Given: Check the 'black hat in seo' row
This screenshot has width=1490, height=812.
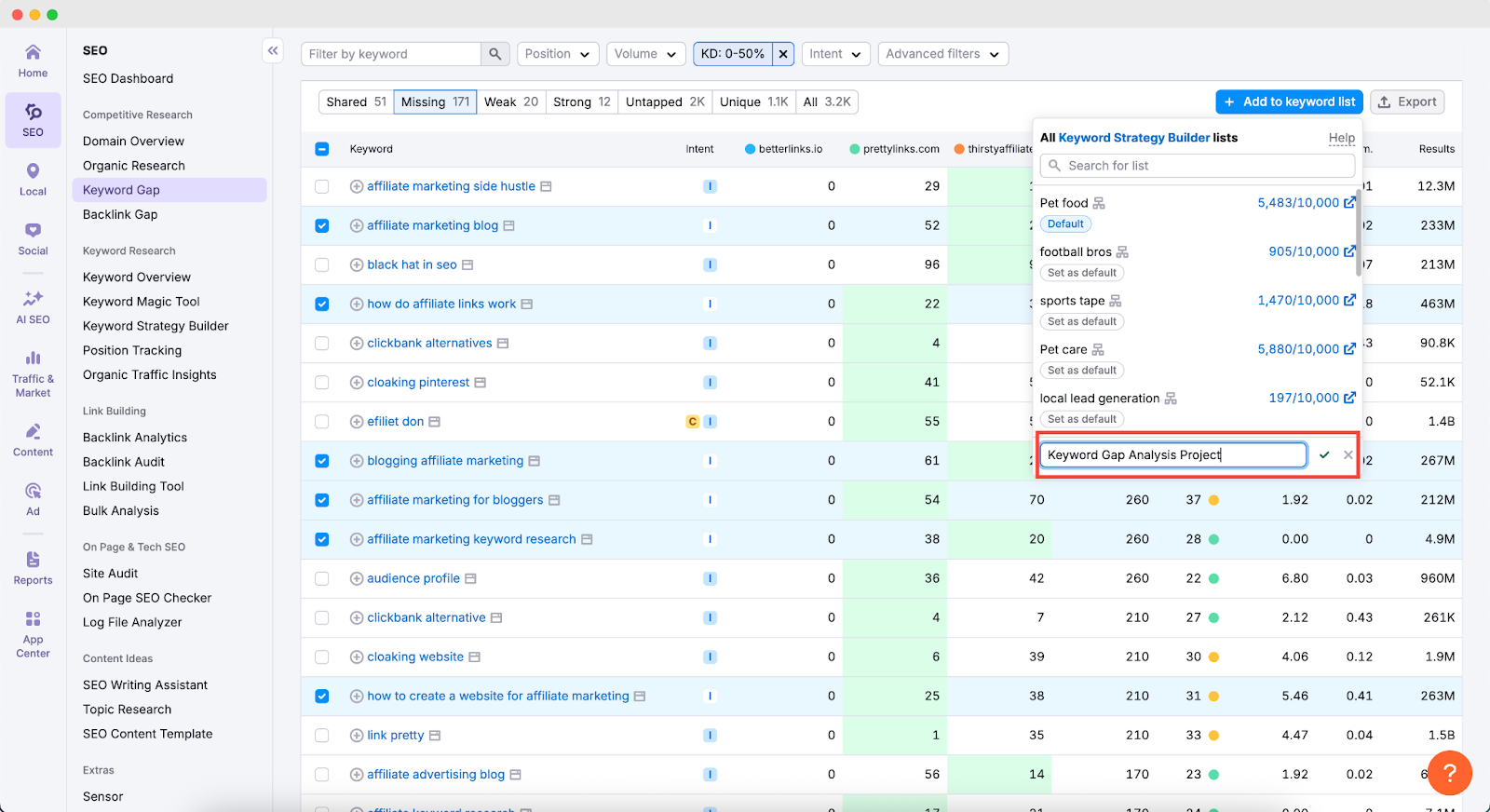Looking at the screenshot, I should (x=322, y=264).
